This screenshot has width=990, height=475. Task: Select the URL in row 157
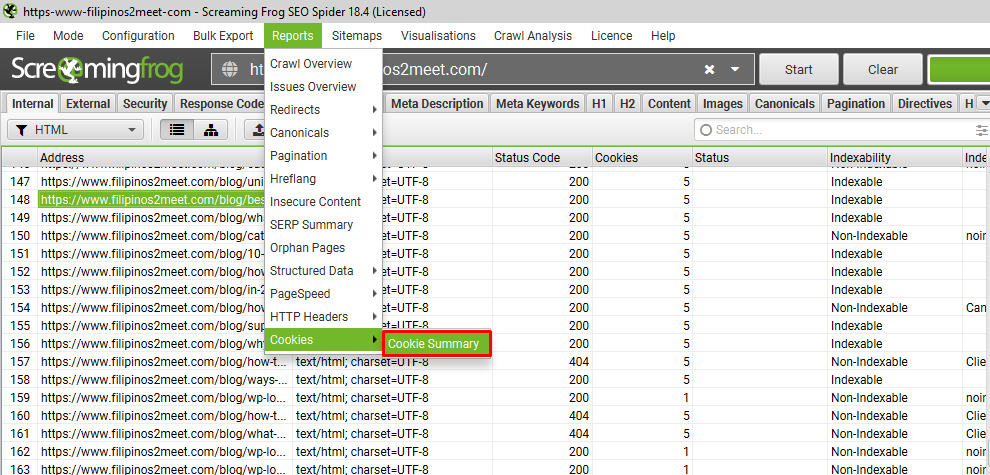pyautogui.click(x=164, y=362)
